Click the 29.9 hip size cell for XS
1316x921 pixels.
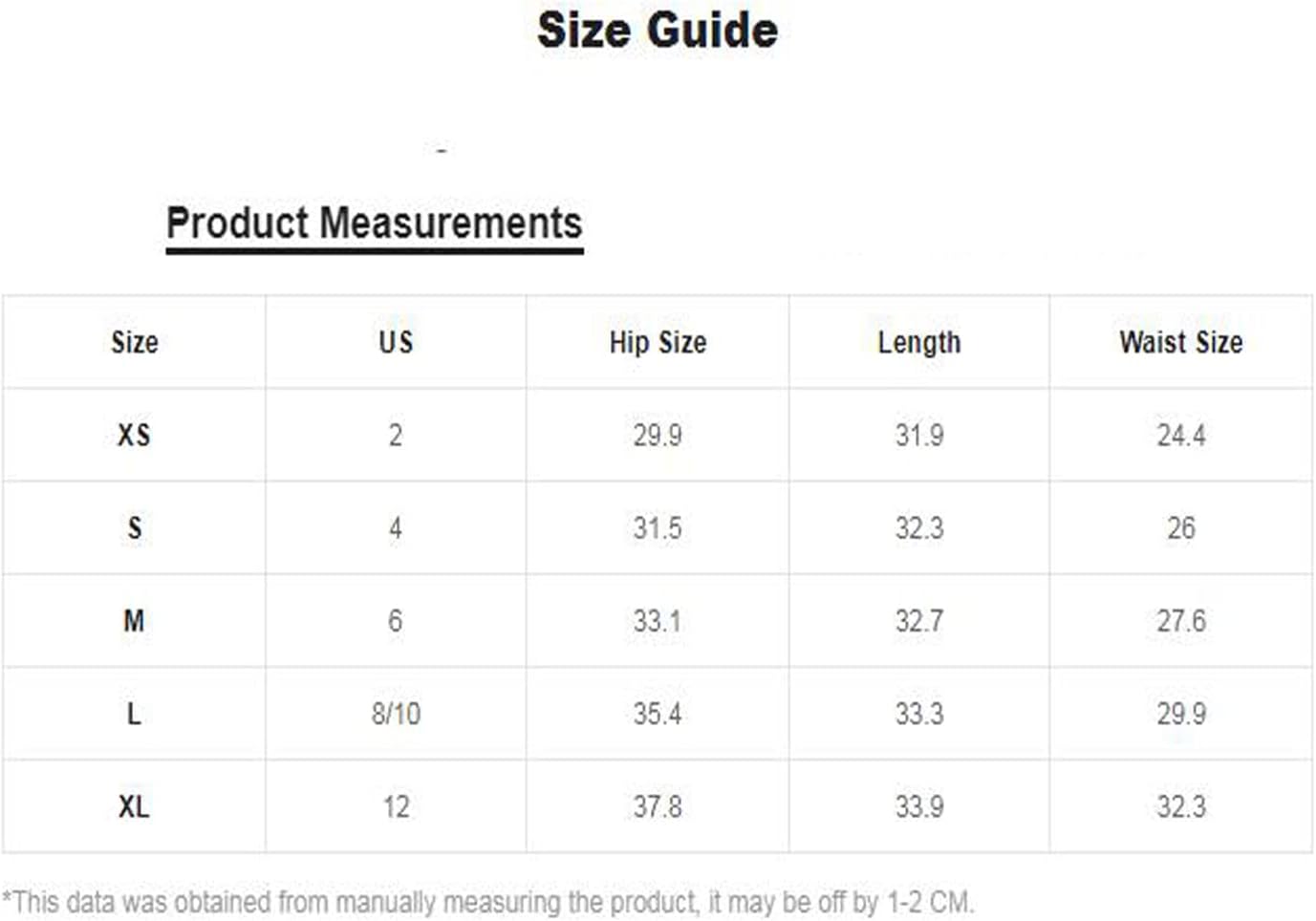[x=658, y=435]
